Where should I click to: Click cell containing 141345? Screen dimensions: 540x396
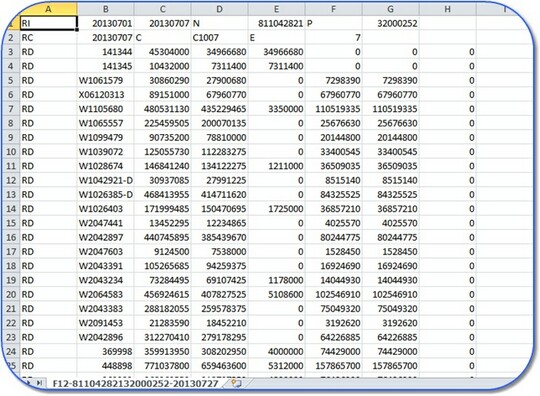pos(105,66)
